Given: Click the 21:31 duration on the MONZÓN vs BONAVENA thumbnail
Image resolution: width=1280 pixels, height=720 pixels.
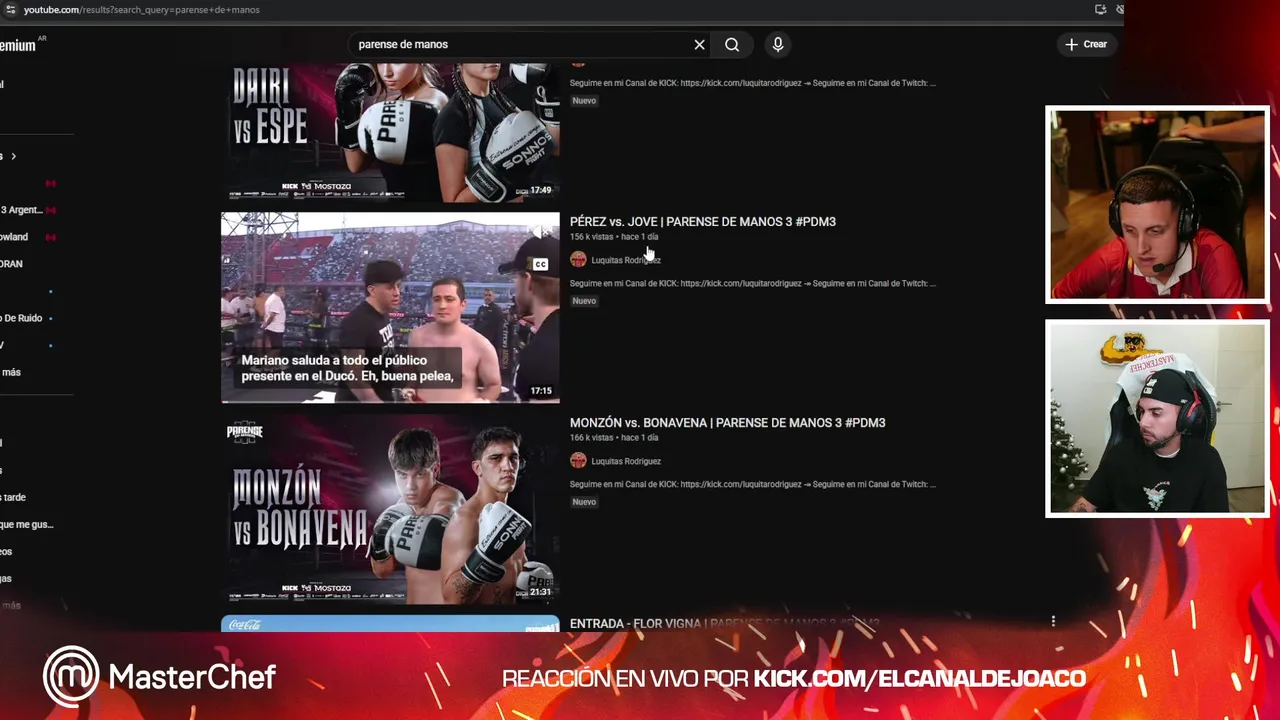Looking at the screenshot, I should [540, 592].
